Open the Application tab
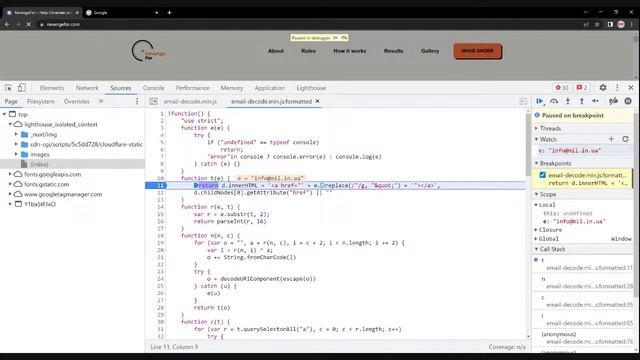Image resolution: width=640 pixels, height=360 pixels. coord(270,88)
